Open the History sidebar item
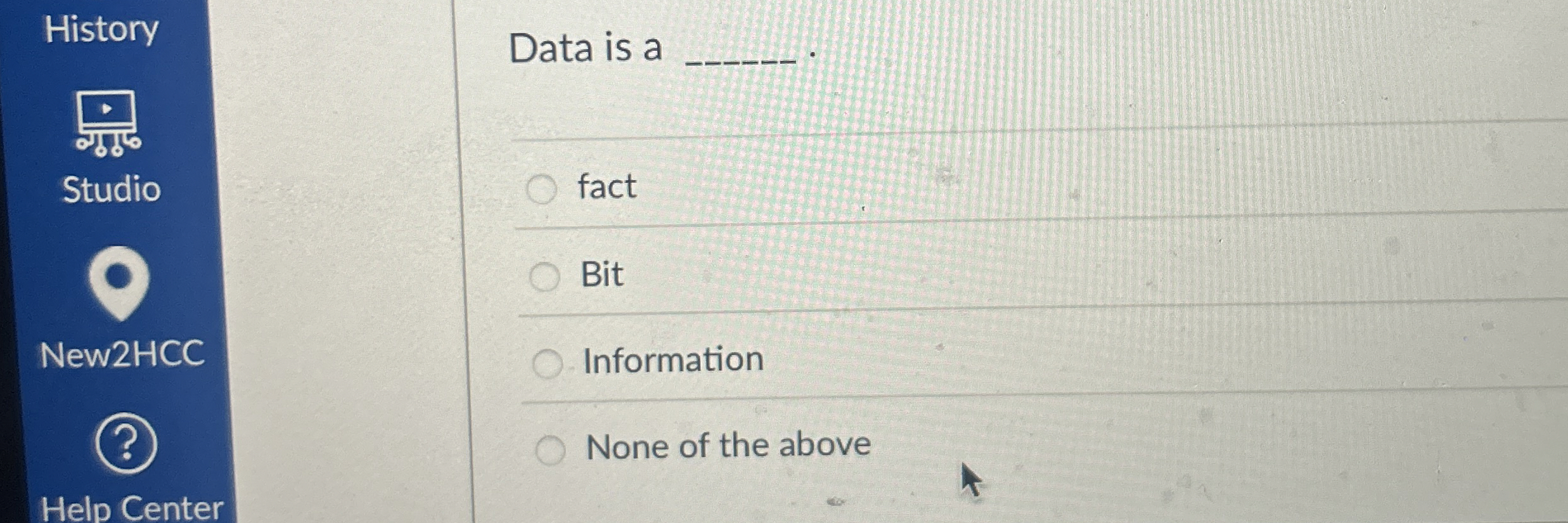 click(x=103, y=29)
